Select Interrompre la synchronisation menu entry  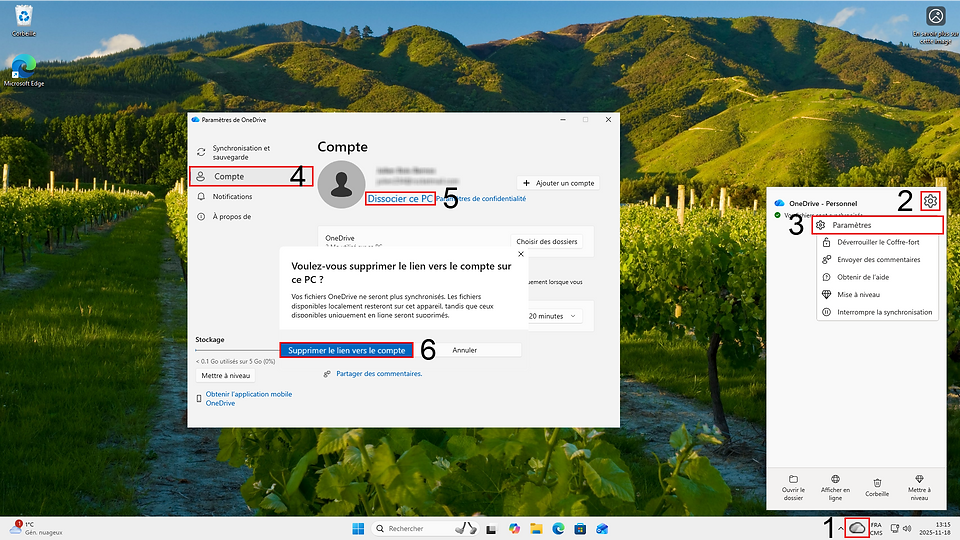(877, 312)
